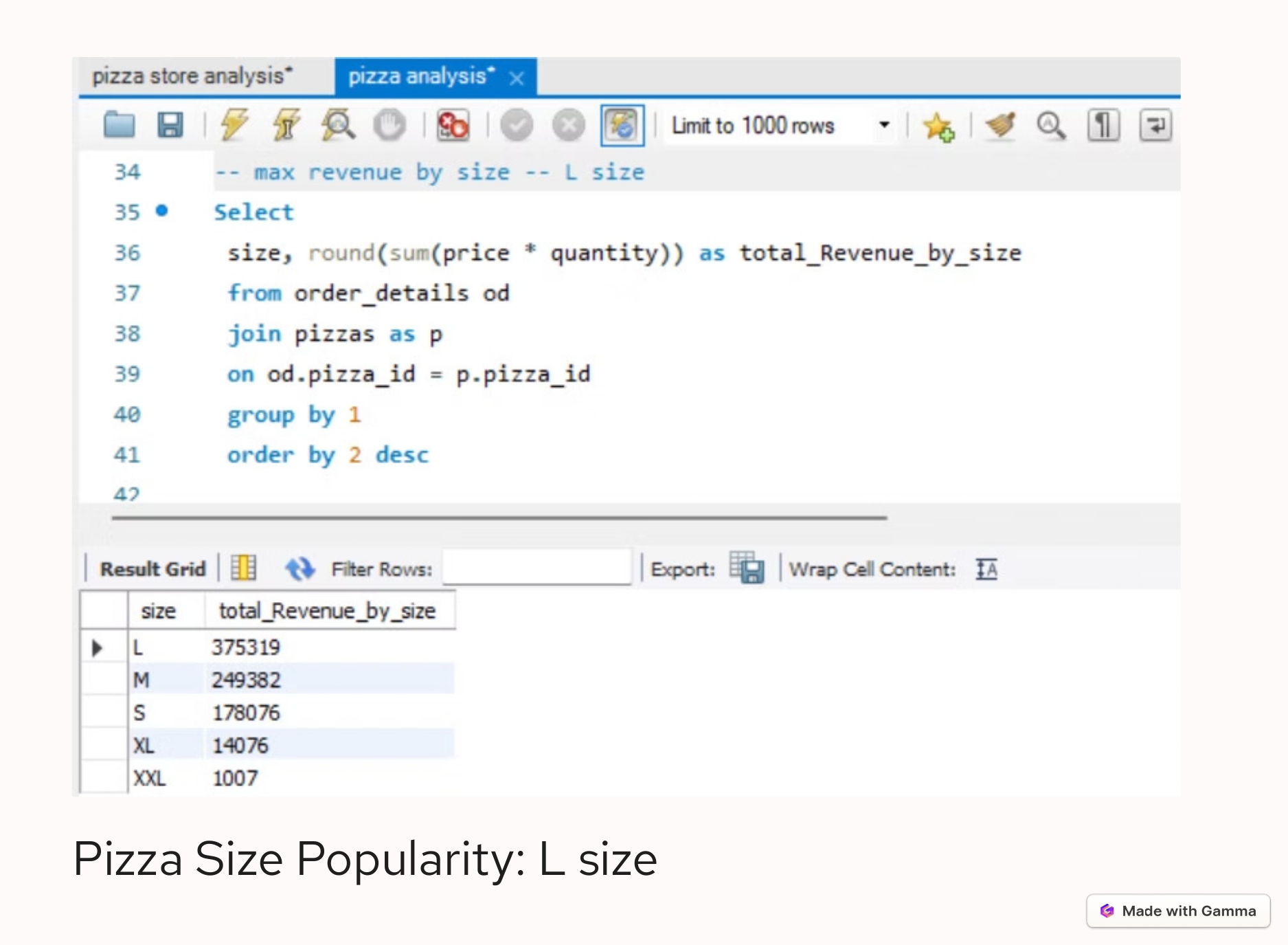
Task: Click the comment on line 34
Action: pyautogui.click(x=430, y=173)
